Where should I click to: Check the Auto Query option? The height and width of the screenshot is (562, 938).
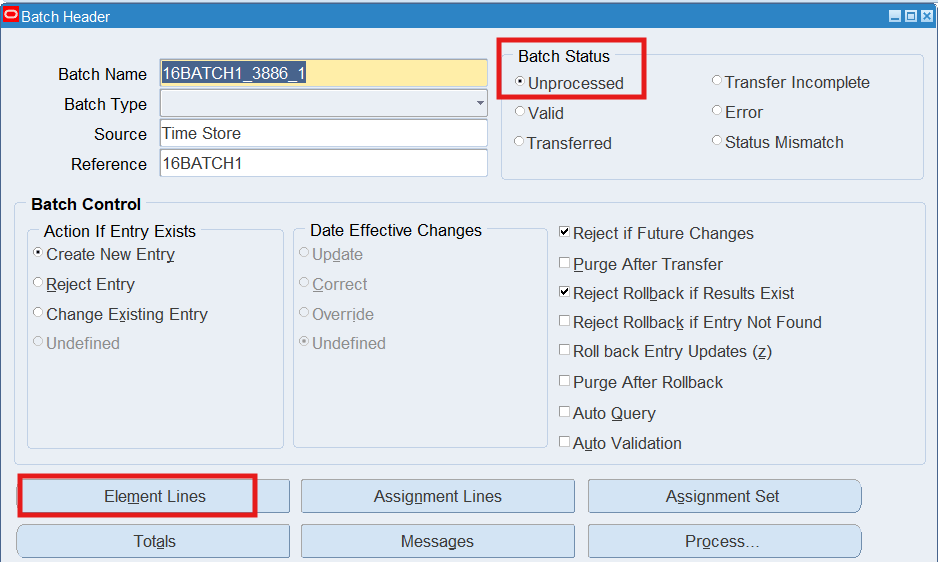pos(565,412)
